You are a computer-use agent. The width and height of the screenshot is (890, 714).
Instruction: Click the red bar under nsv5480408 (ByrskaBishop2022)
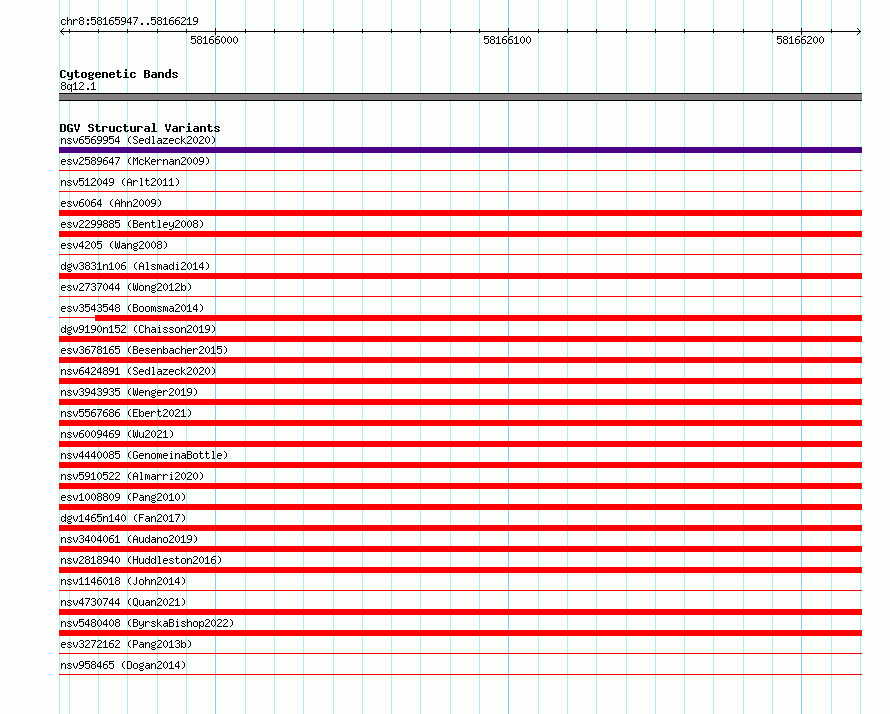(x=460, y=633)
